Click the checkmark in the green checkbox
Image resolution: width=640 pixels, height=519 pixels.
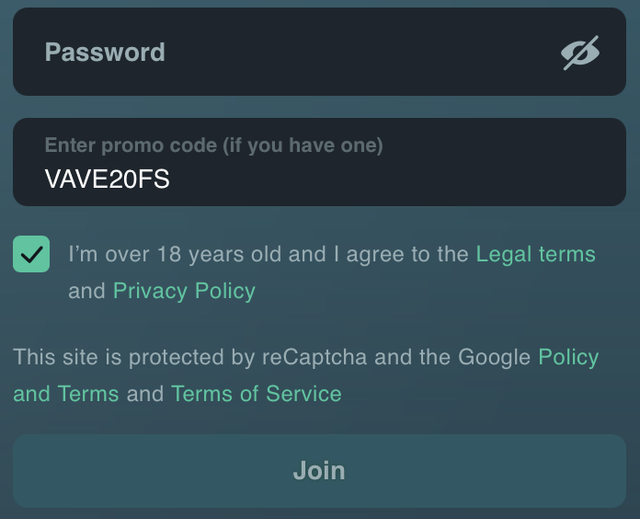tap(31, 254)
